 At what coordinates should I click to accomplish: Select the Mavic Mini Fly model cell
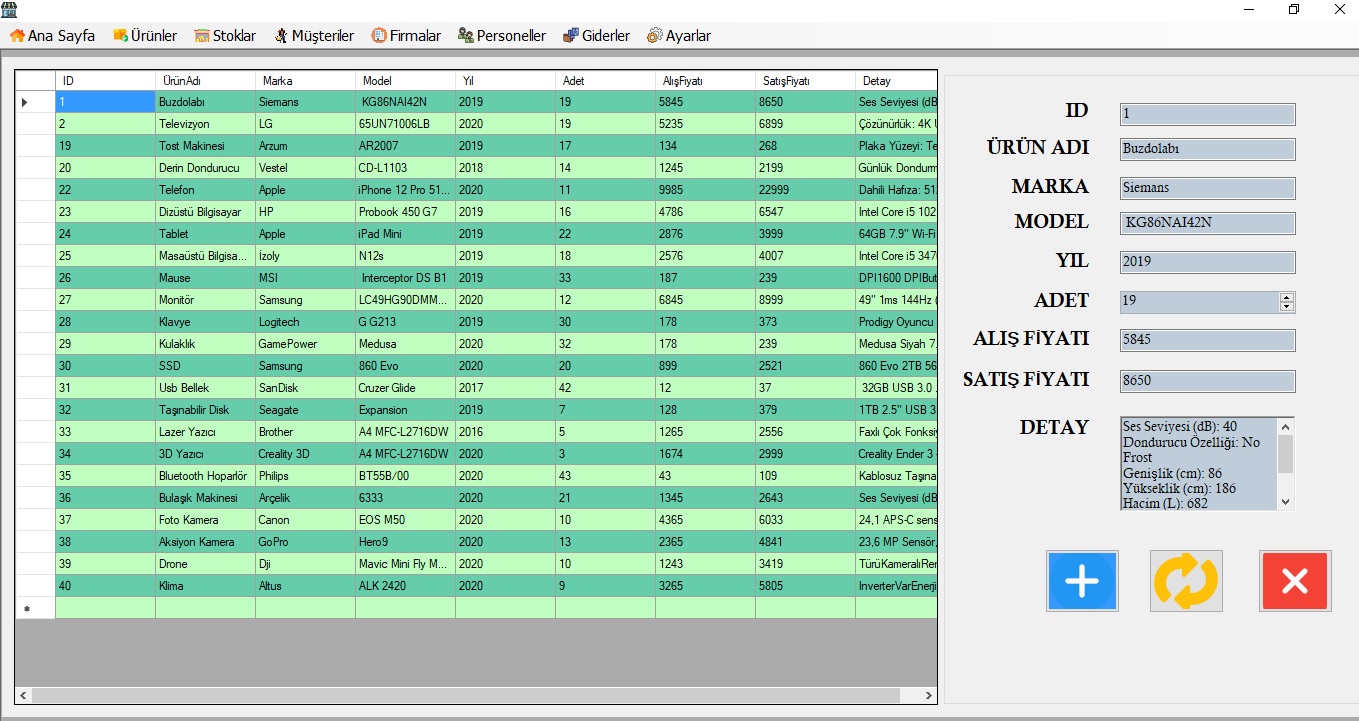[x=405, y=564]
